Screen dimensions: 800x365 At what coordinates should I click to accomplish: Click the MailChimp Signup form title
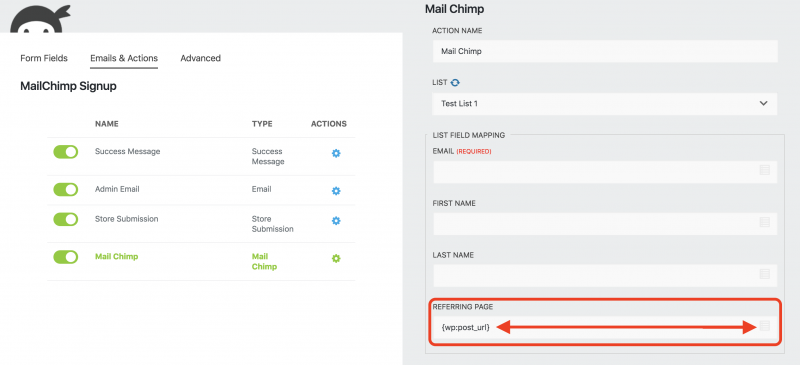coord(68,86)
